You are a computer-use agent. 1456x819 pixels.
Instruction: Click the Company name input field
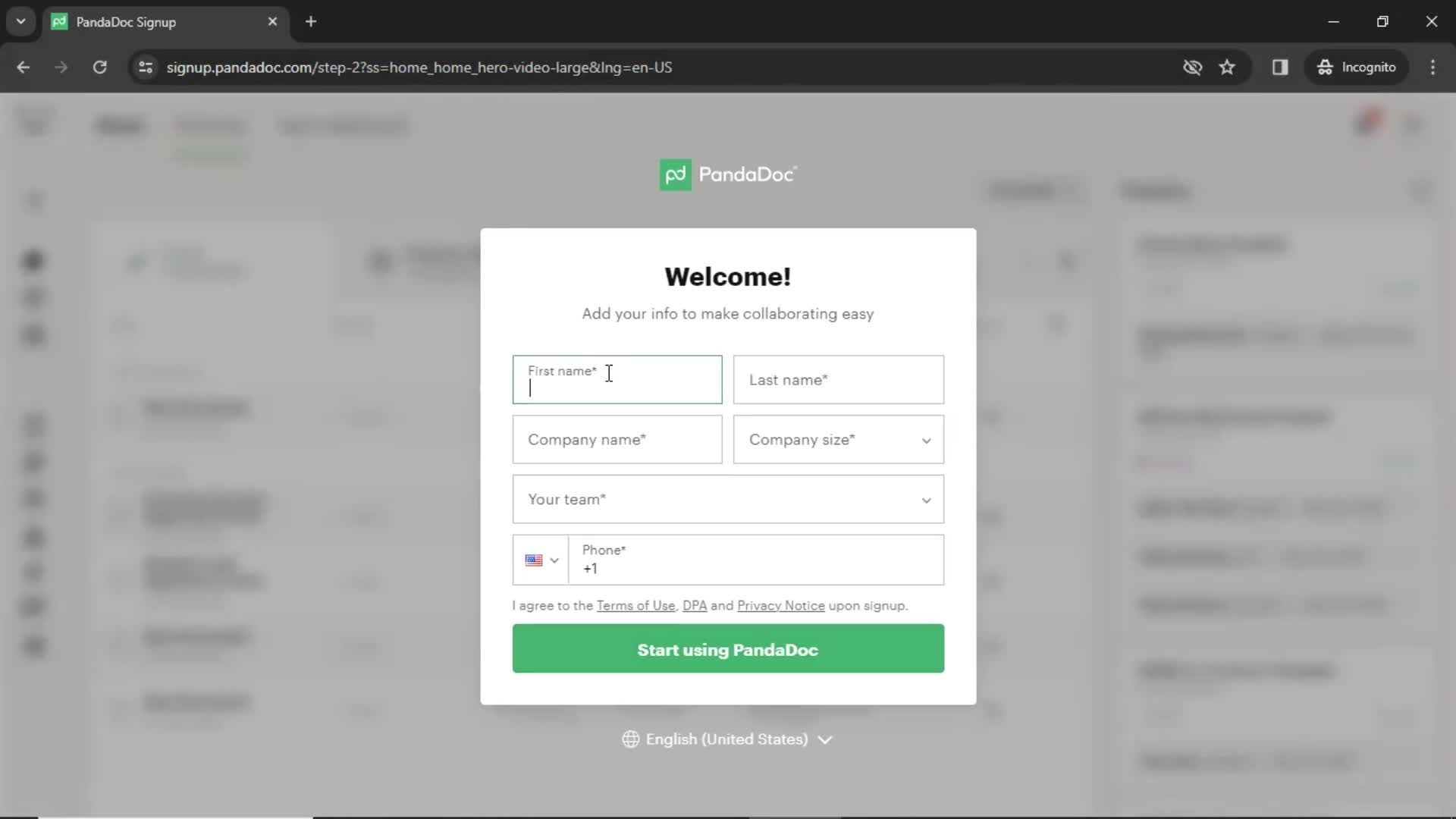pyautogui.click(x=617, y=439)
